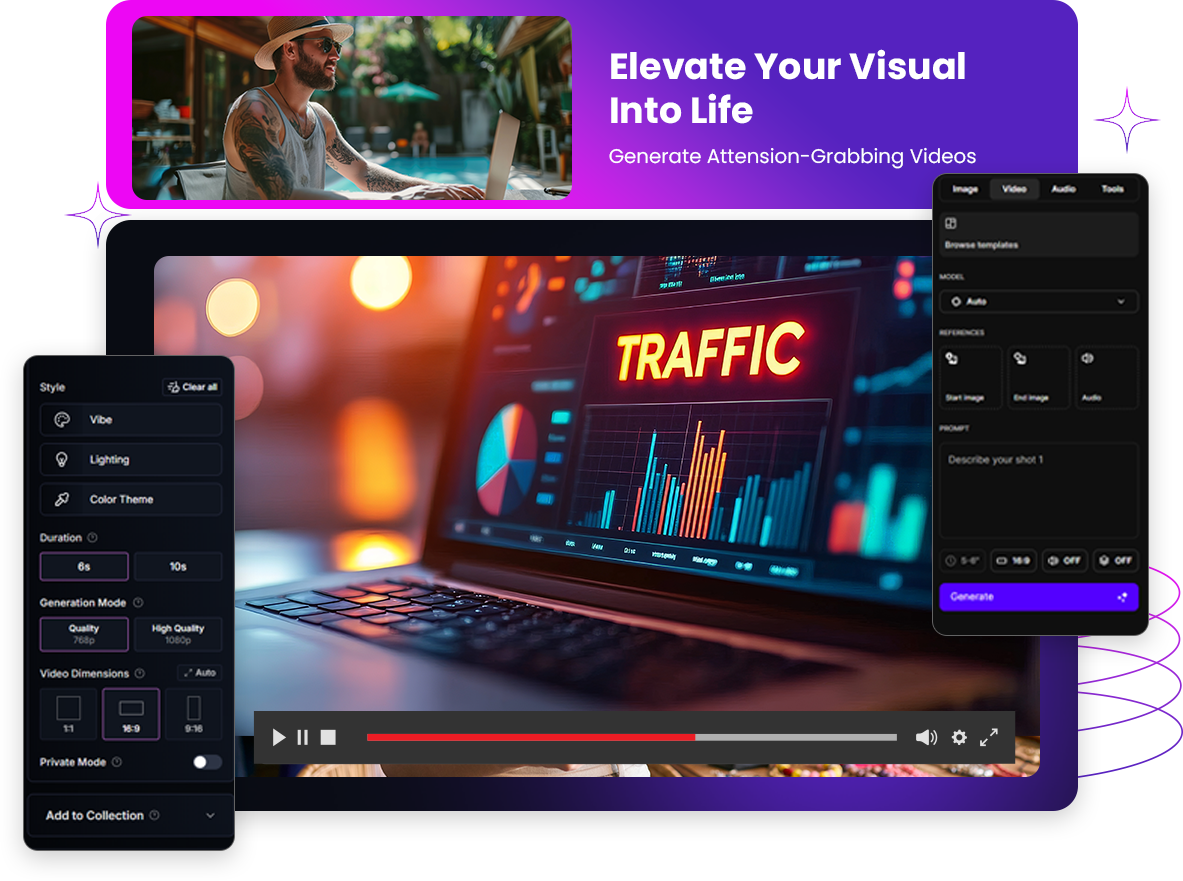Click the Browse templates icon
The width and height of the screenshot is (1183, 881).
pyautogui.click(x=952, y=224)
